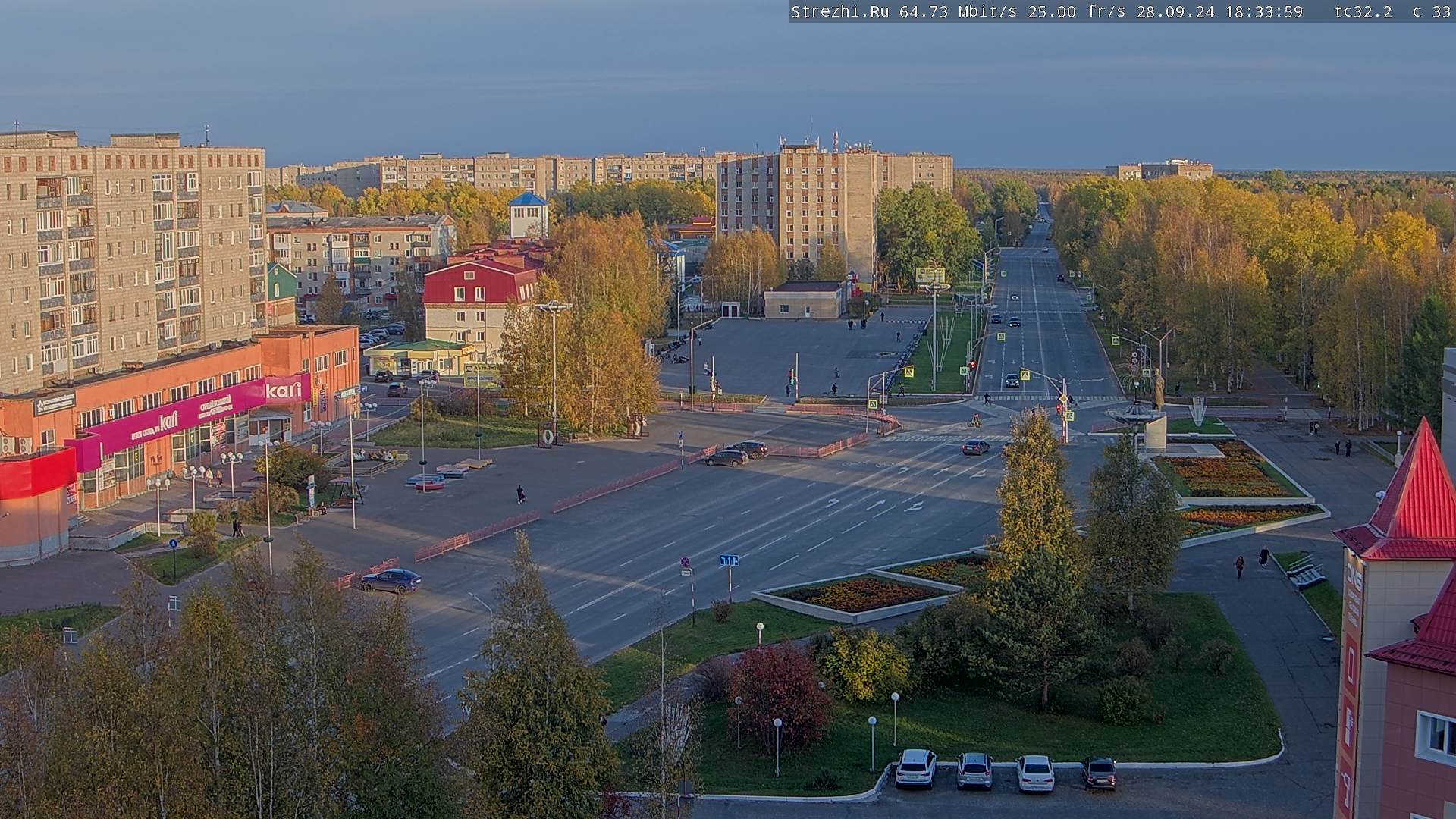1456x819 pixels.
Task: Click the DNS sign on the orange building
Action: (1354, 577)
